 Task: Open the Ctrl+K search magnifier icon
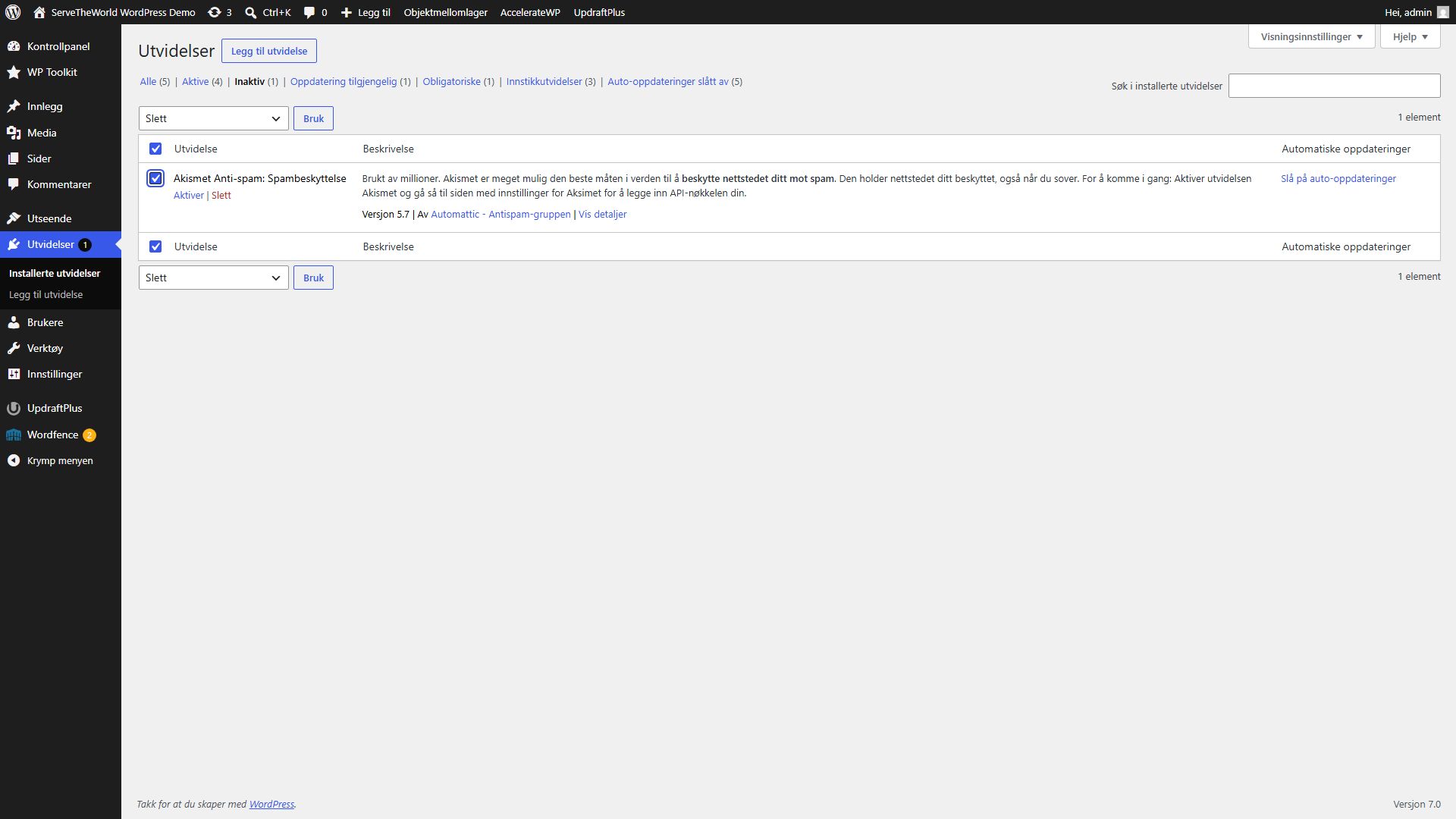click(250, 12)
